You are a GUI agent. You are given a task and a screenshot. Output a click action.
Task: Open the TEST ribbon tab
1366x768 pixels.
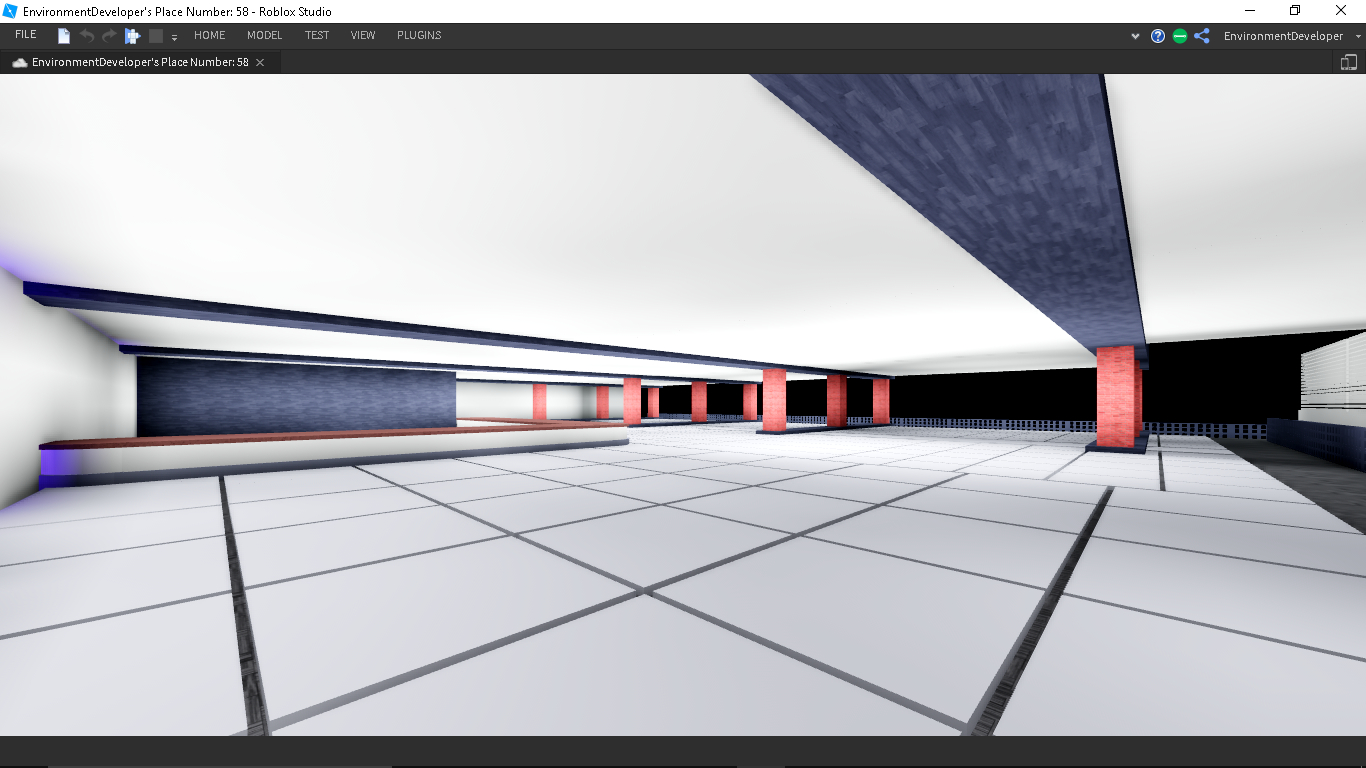317,35
